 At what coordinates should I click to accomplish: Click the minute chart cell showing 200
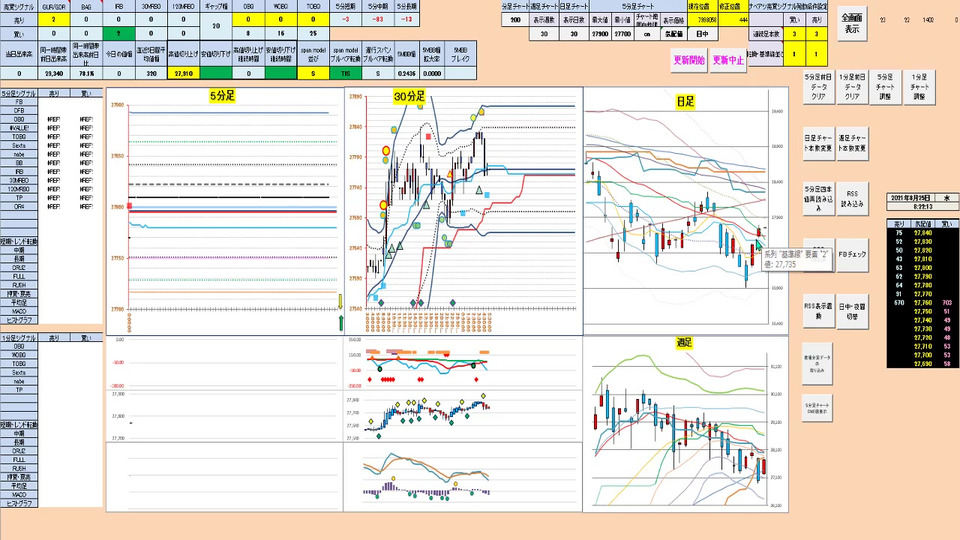[516, 20]
